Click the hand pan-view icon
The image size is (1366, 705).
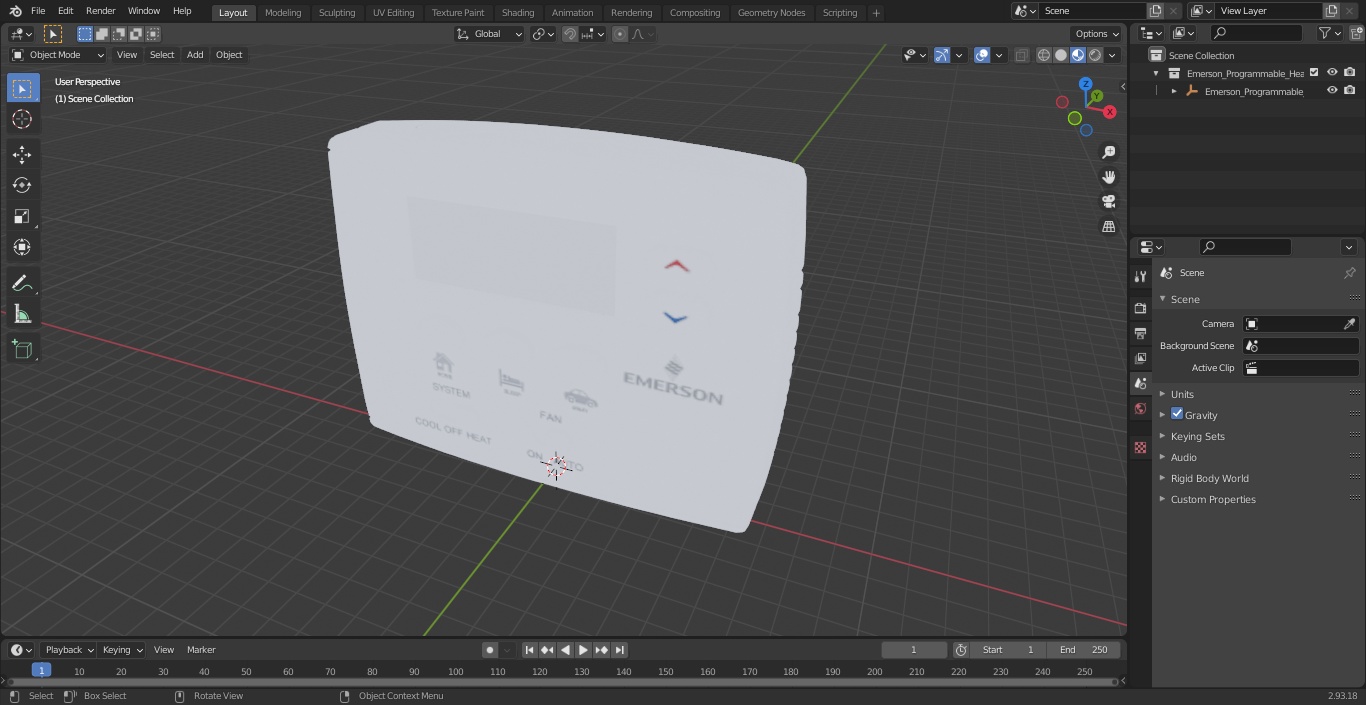point(1108,177)
